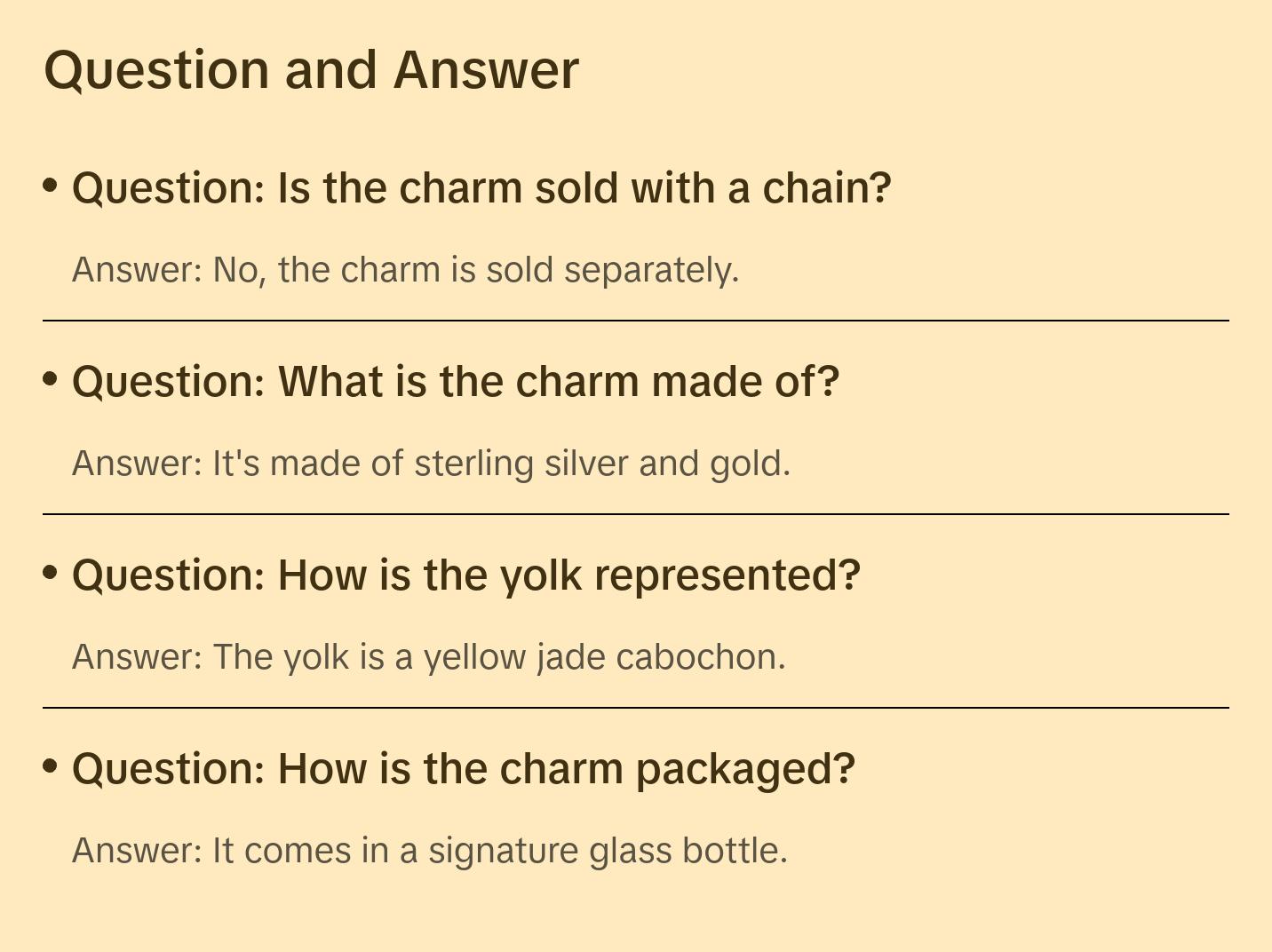1272x952 pixels.
Task: Click the divider line below the "sold separately" answer
Action: click(x=635, y=321)
